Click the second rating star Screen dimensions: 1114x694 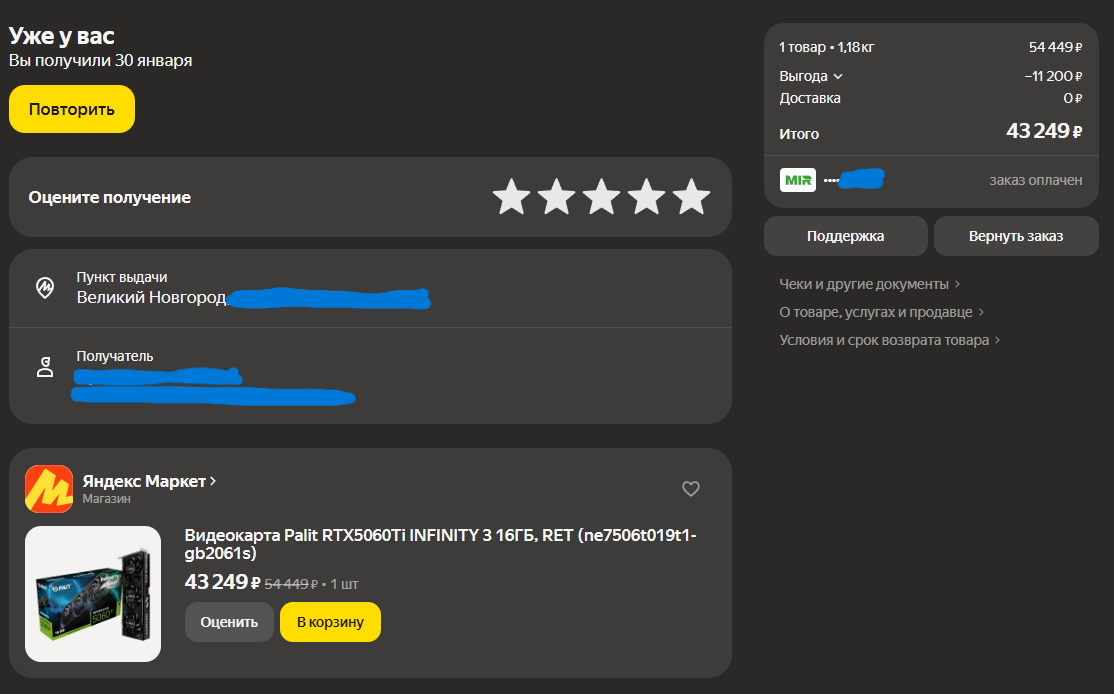556,198
